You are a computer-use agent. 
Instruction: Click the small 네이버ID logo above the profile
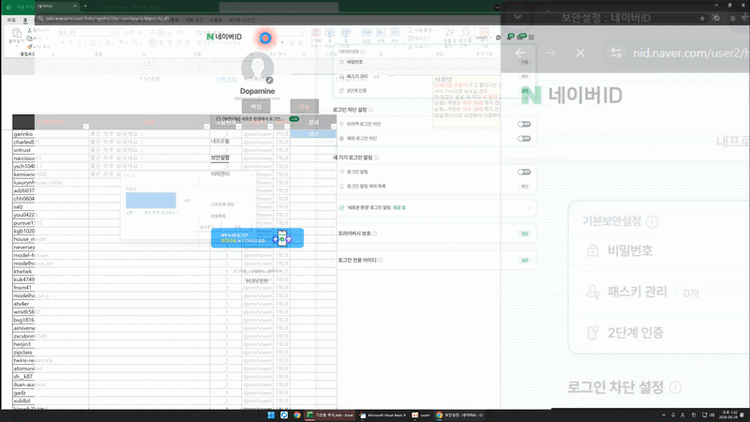click(x=224, y=37)
